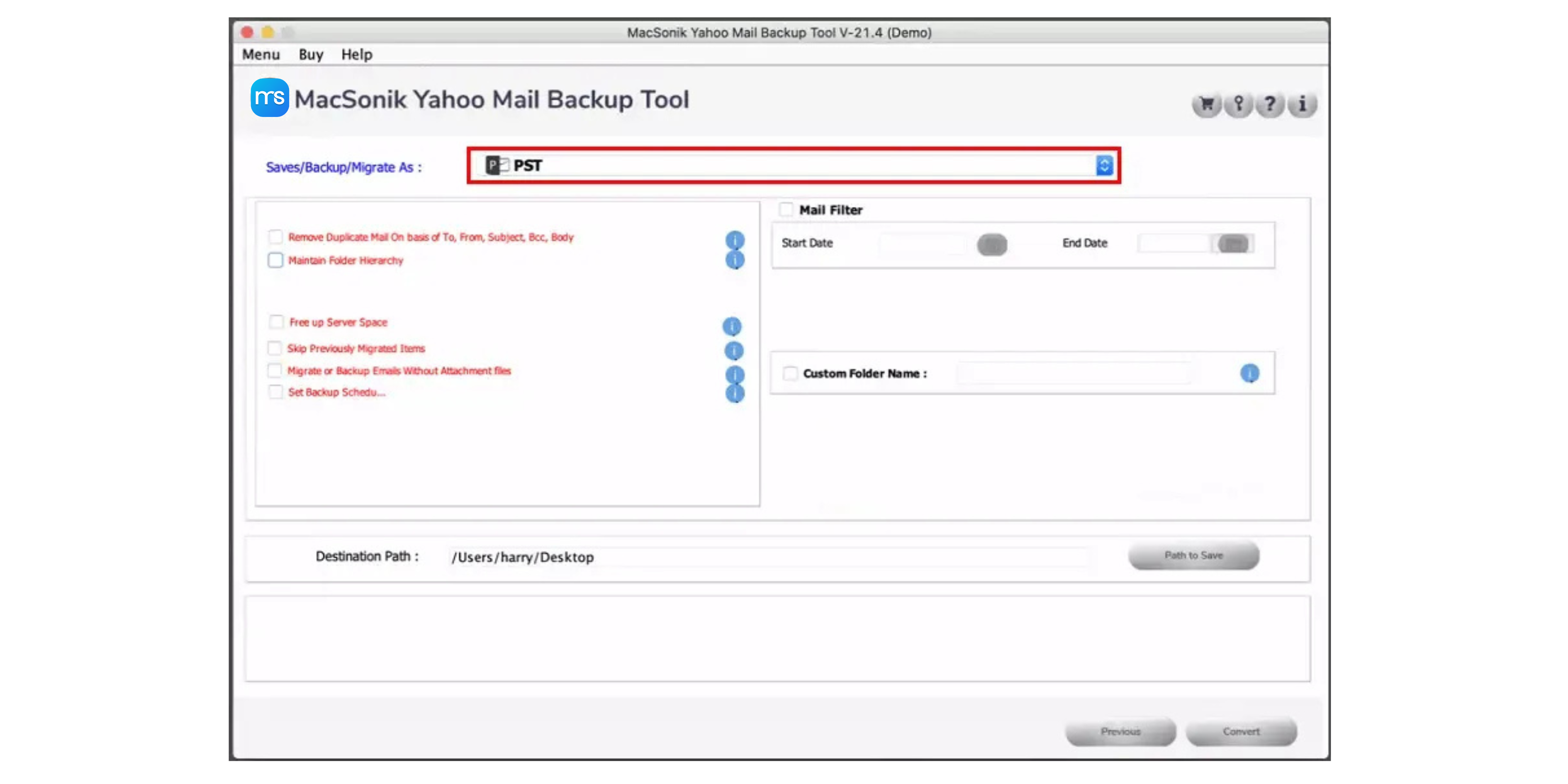
Task: Click the MacSonik ms logo icon
Action: (x=270, y=97)
